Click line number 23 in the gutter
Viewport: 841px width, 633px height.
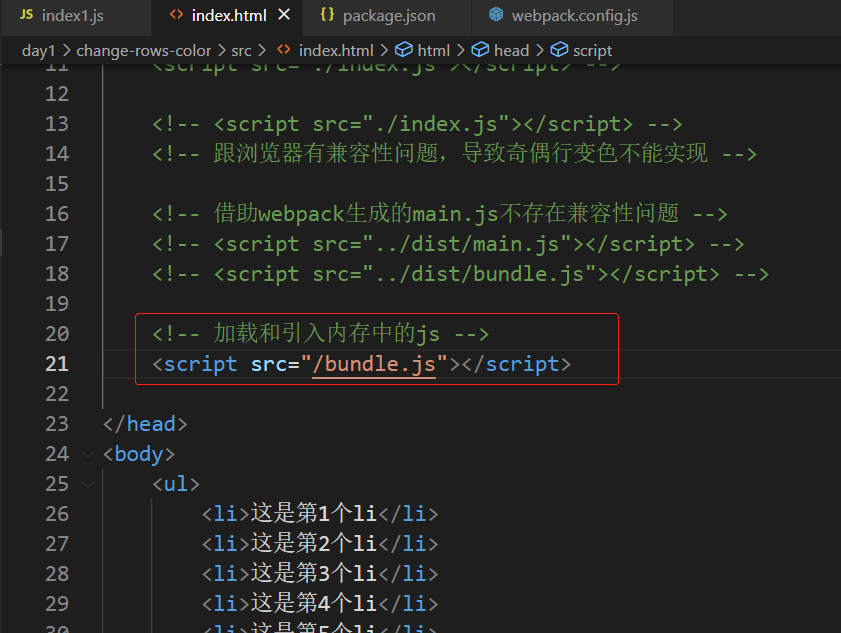click(x=57, y=424)
